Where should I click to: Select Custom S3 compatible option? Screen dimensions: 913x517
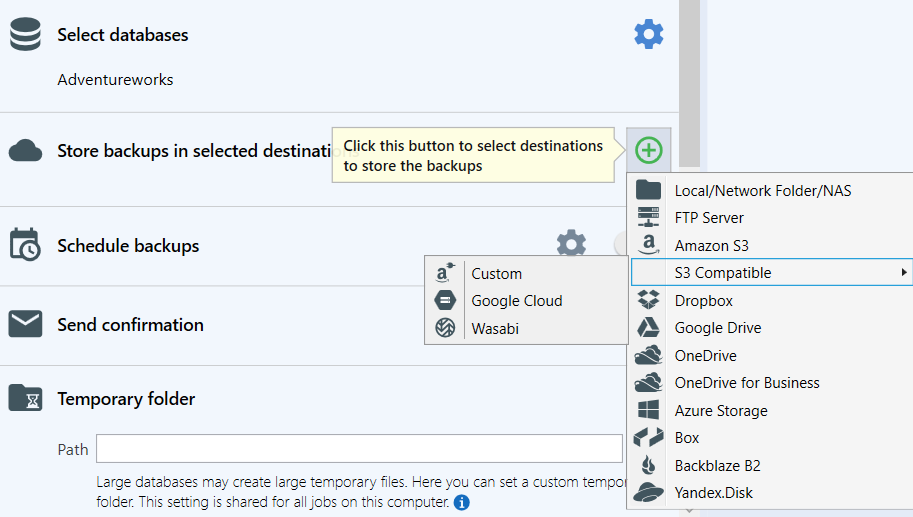coord(496,273)
